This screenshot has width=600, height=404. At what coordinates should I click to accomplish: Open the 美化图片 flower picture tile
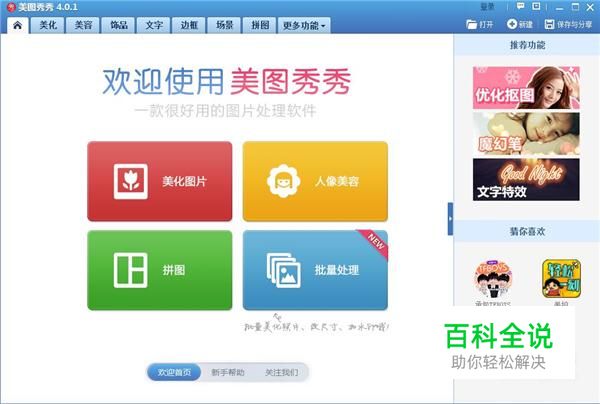pos(160,181)
